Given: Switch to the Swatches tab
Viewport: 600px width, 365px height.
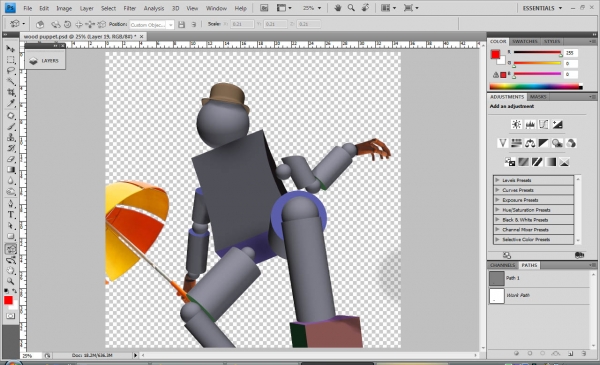Looking at the screenshot, I should 525,41.
